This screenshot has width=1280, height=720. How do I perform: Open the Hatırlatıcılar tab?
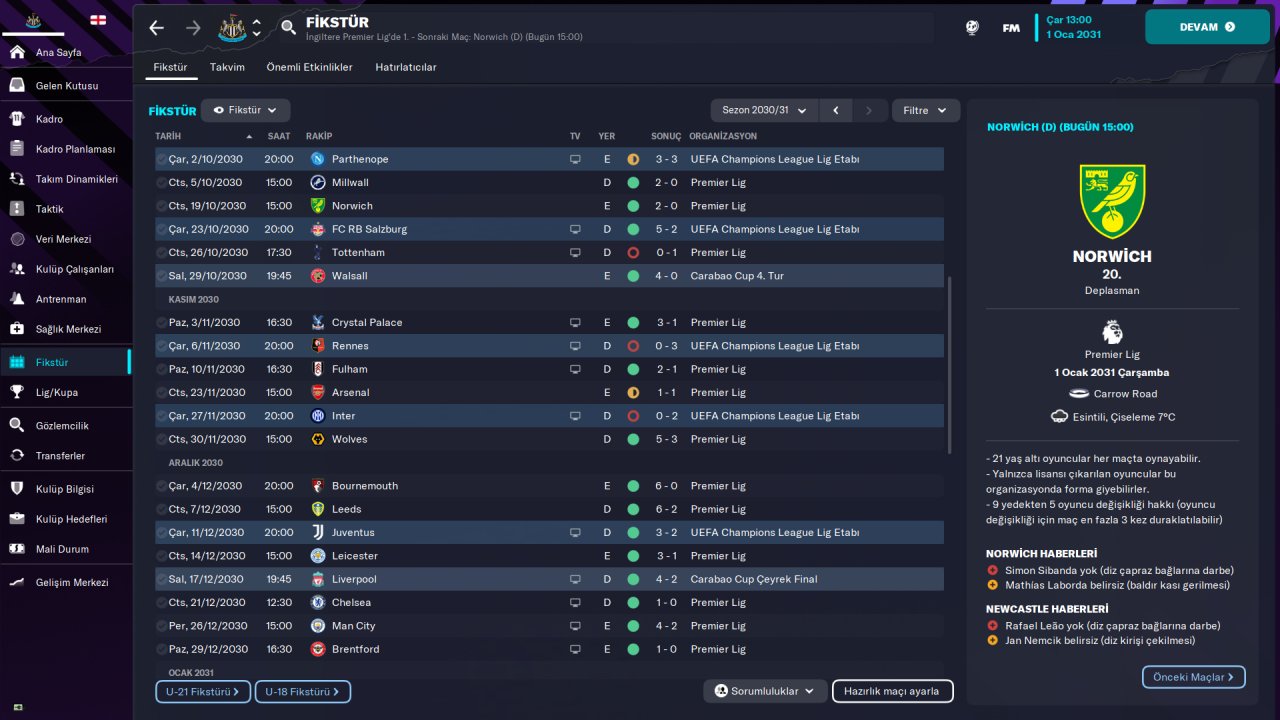pyautogui.click(x=406, y=67)
